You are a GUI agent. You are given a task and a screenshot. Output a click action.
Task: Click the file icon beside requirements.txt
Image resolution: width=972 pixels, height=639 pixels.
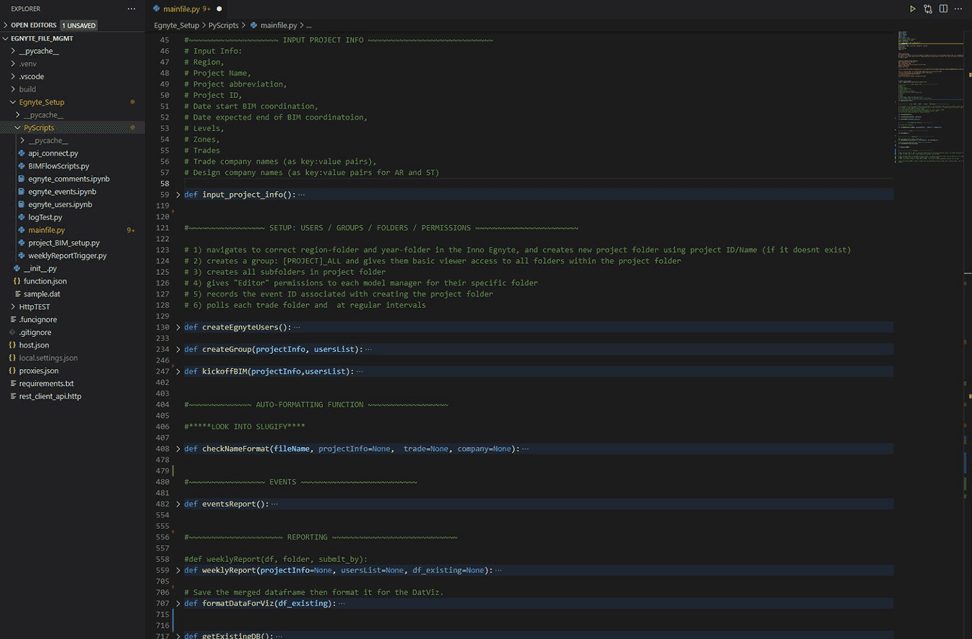[x=12, y=384]
